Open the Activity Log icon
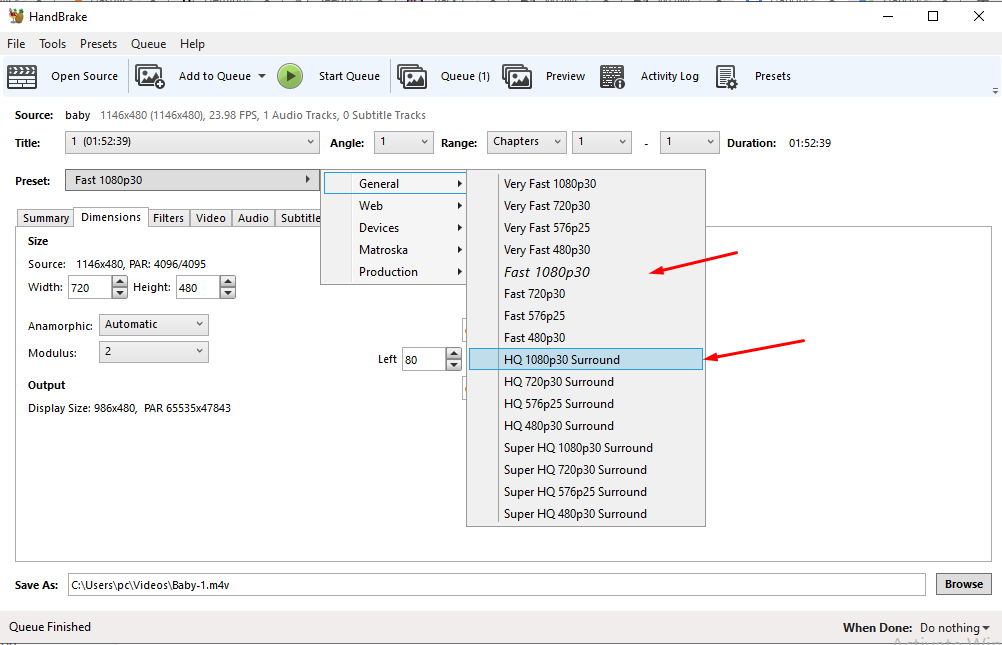1002x645 pixels. pos(613,76)
